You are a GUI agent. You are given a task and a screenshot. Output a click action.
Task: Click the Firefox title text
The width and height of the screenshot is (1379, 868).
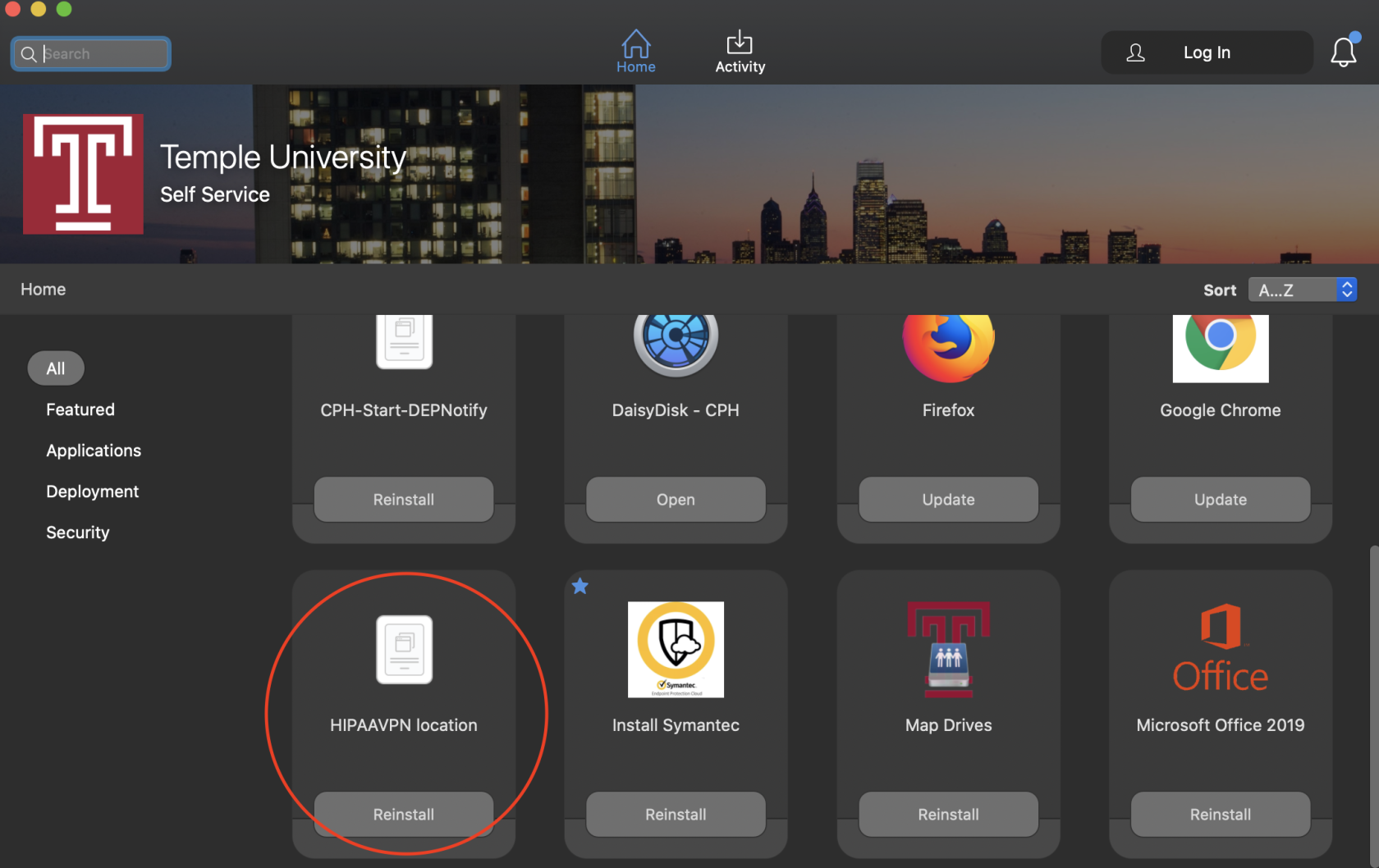point(948,410)
